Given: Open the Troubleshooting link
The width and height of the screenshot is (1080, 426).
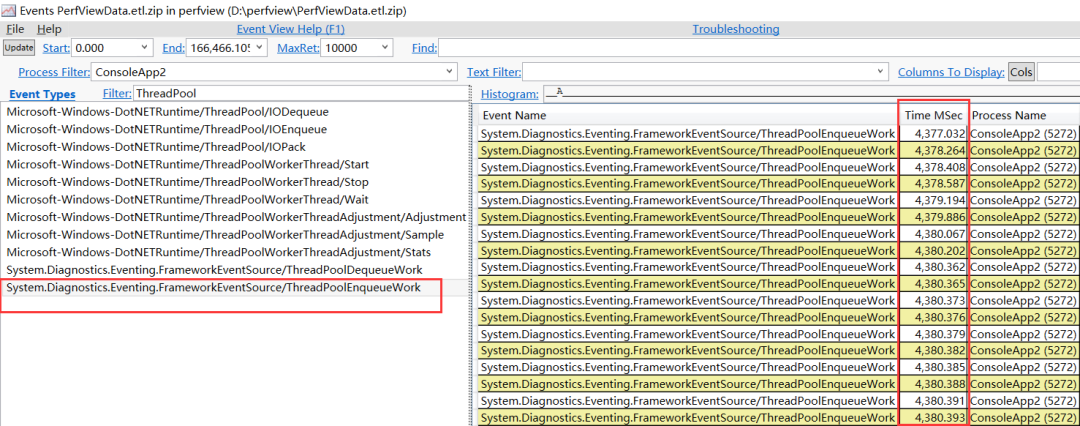Looking at the screenshot, I should pyautogui.click(x=736, y=29).
